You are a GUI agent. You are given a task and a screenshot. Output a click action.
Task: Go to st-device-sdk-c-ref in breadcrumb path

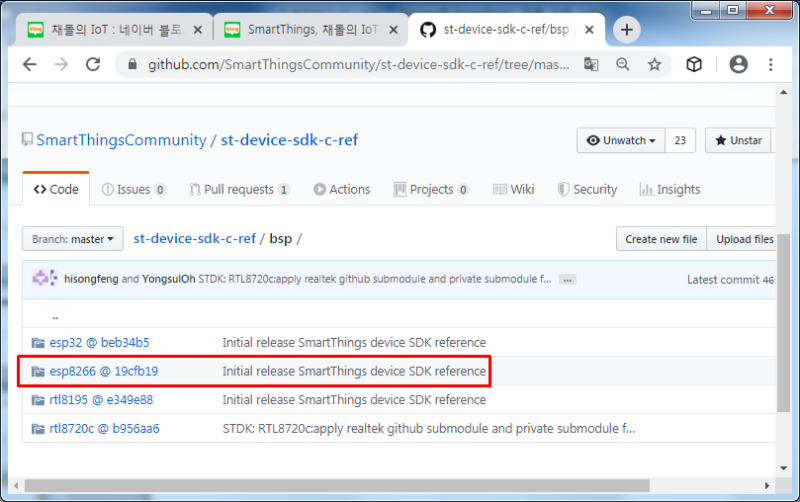tap(194, 238)
